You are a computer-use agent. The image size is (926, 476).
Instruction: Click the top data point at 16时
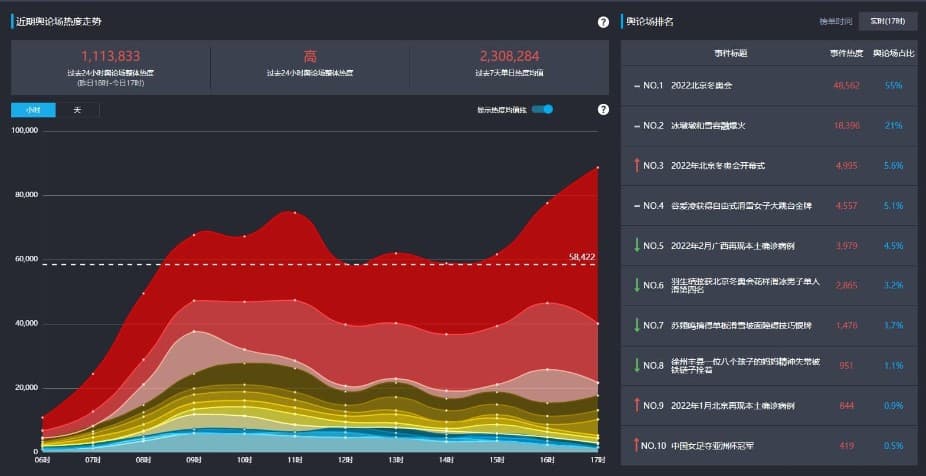point(547,203)
